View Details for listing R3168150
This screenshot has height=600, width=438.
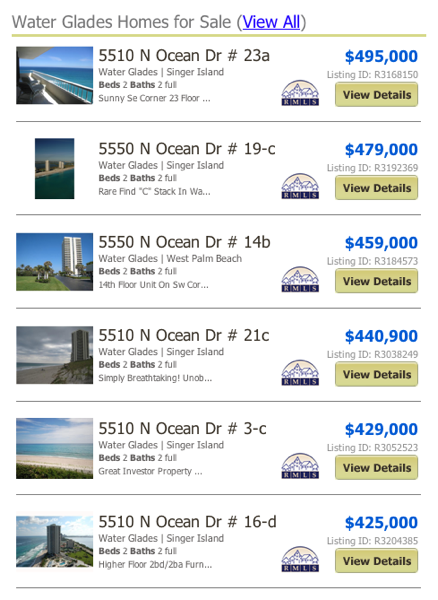click(376, 95)
